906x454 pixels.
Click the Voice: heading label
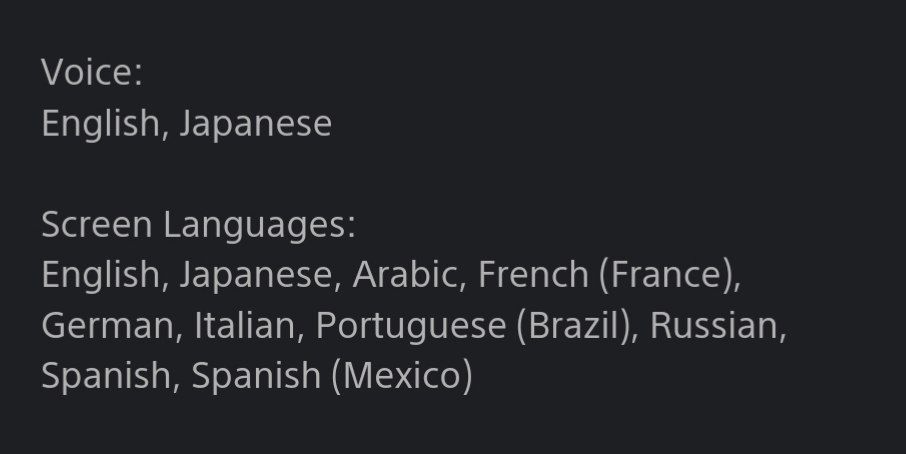[92, 73]
